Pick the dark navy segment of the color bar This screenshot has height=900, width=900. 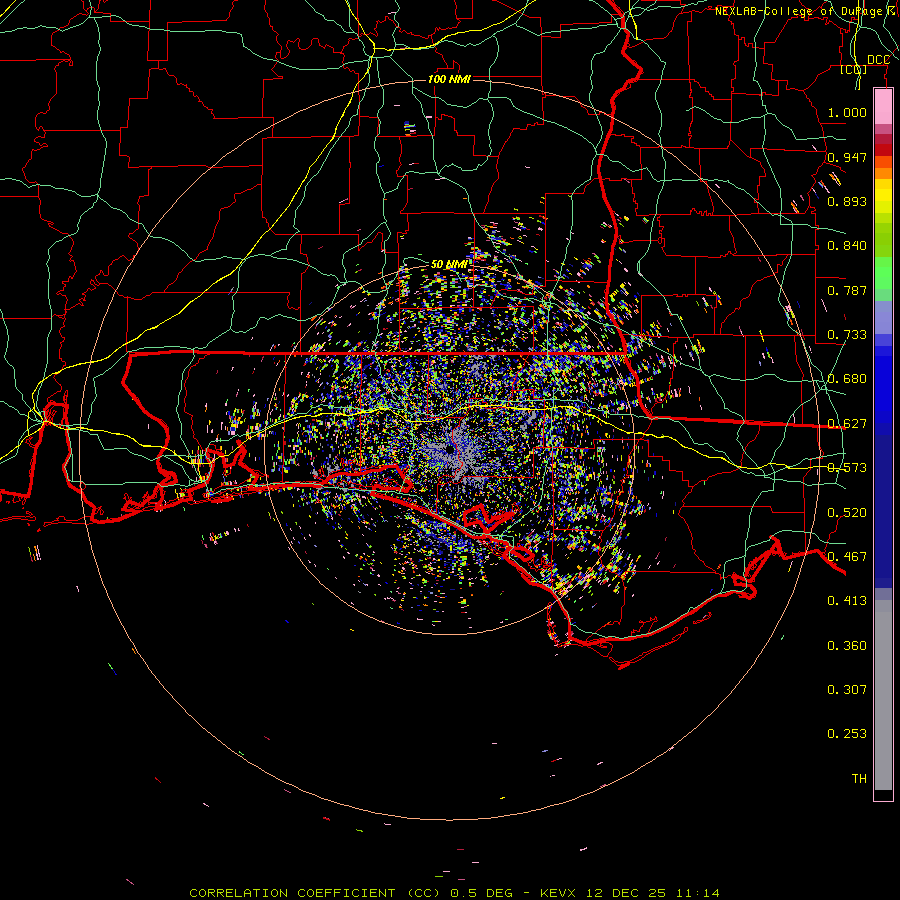(883, 505)
